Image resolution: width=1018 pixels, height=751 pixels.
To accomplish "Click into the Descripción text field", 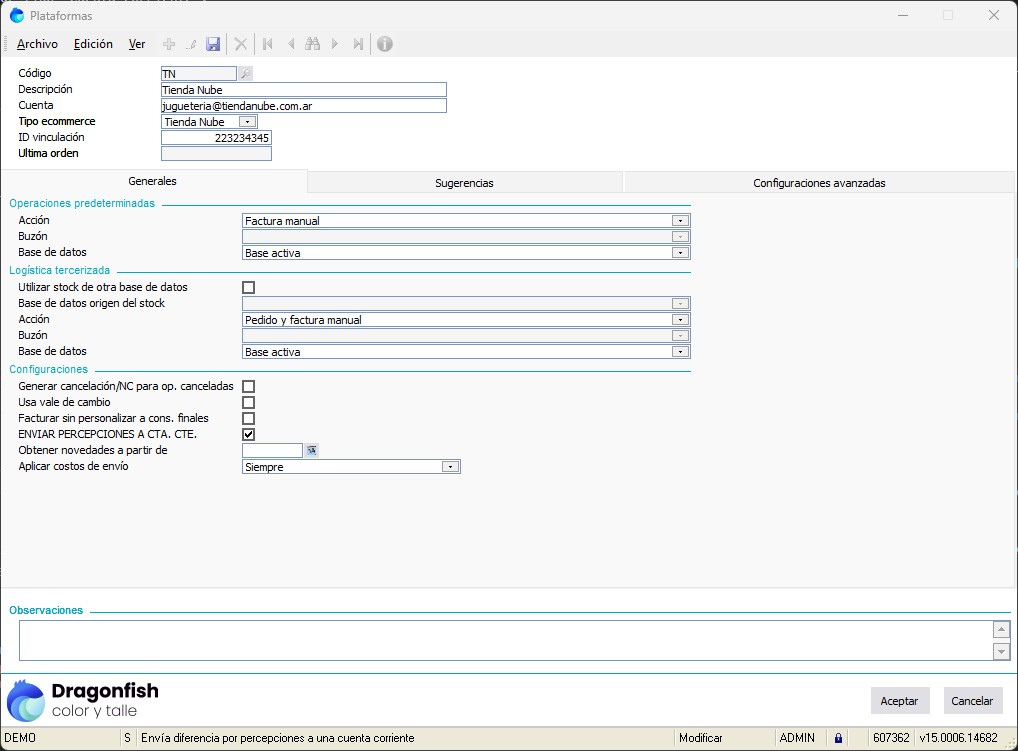I will pyautogui.click(x=303, y=89).
